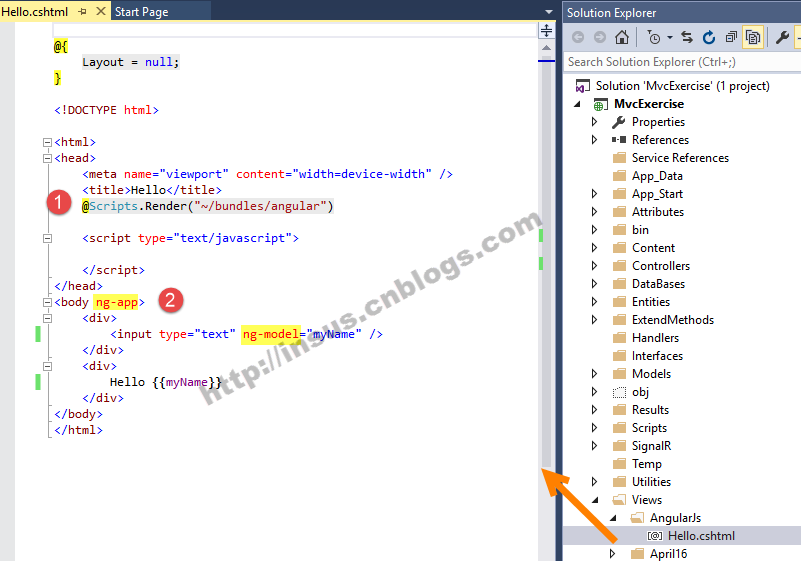
Task: Expand the Scripts folder
Action: point(594,428)
